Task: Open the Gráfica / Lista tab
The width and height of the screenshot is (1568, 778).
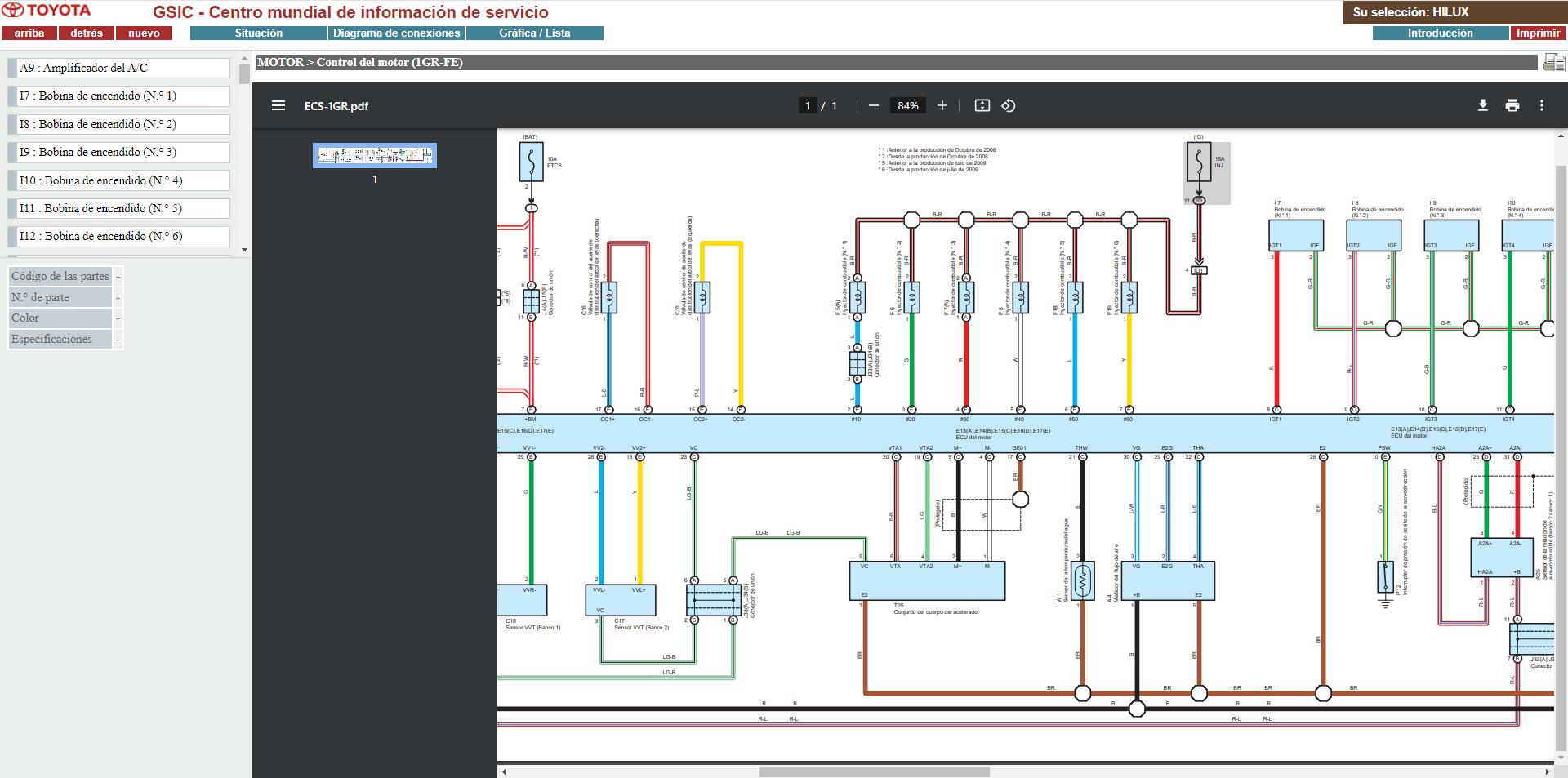Action: [x=535, y=33]
